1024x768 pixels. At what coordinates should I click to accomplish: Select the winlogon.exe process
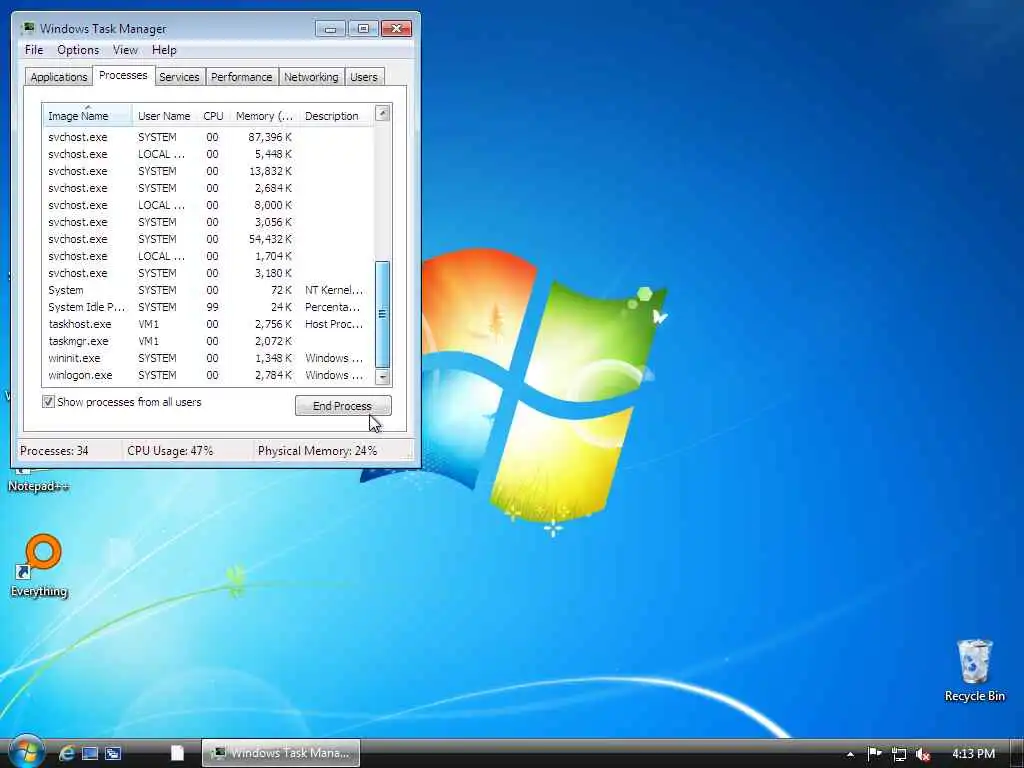click(x=209, y=375)
